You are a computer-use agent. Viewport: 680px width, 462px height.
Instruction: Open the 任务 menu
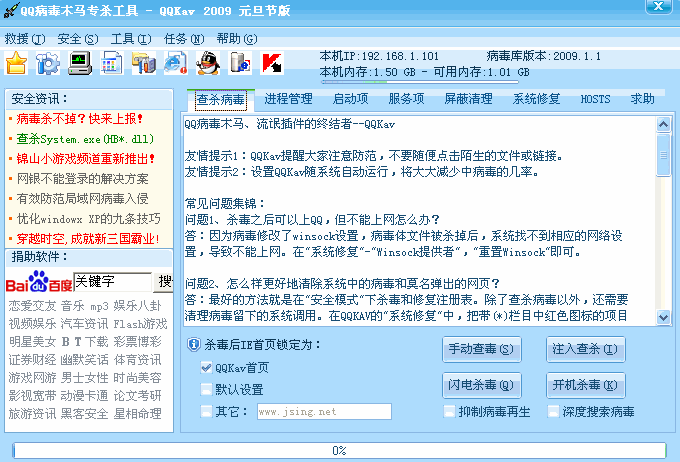[184, 39]
